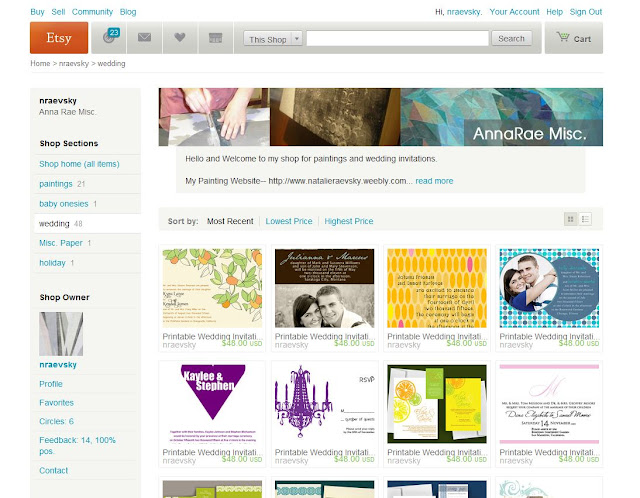
Task: Switch to list view layout
Action: (x=585, y=219)
